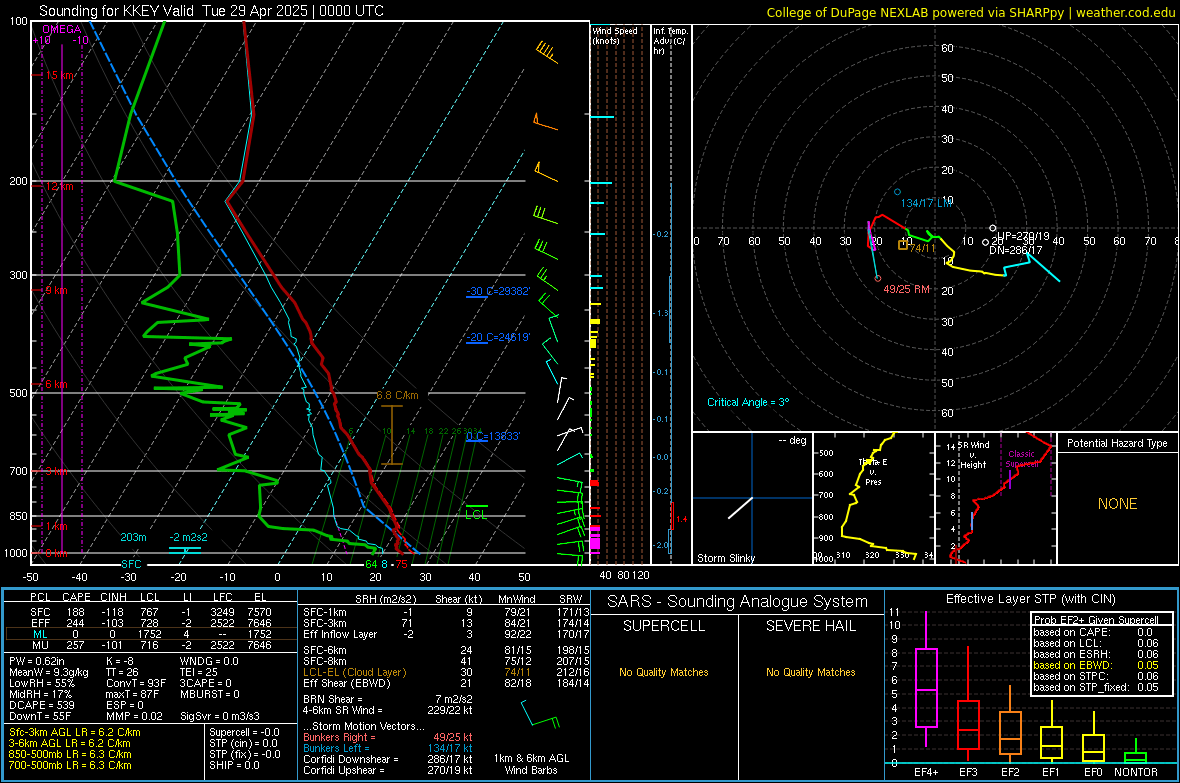Click the '134/17 LM' hodograph label
The width and height of the screenshot is (1180, 783).
[x=926, y=203]
